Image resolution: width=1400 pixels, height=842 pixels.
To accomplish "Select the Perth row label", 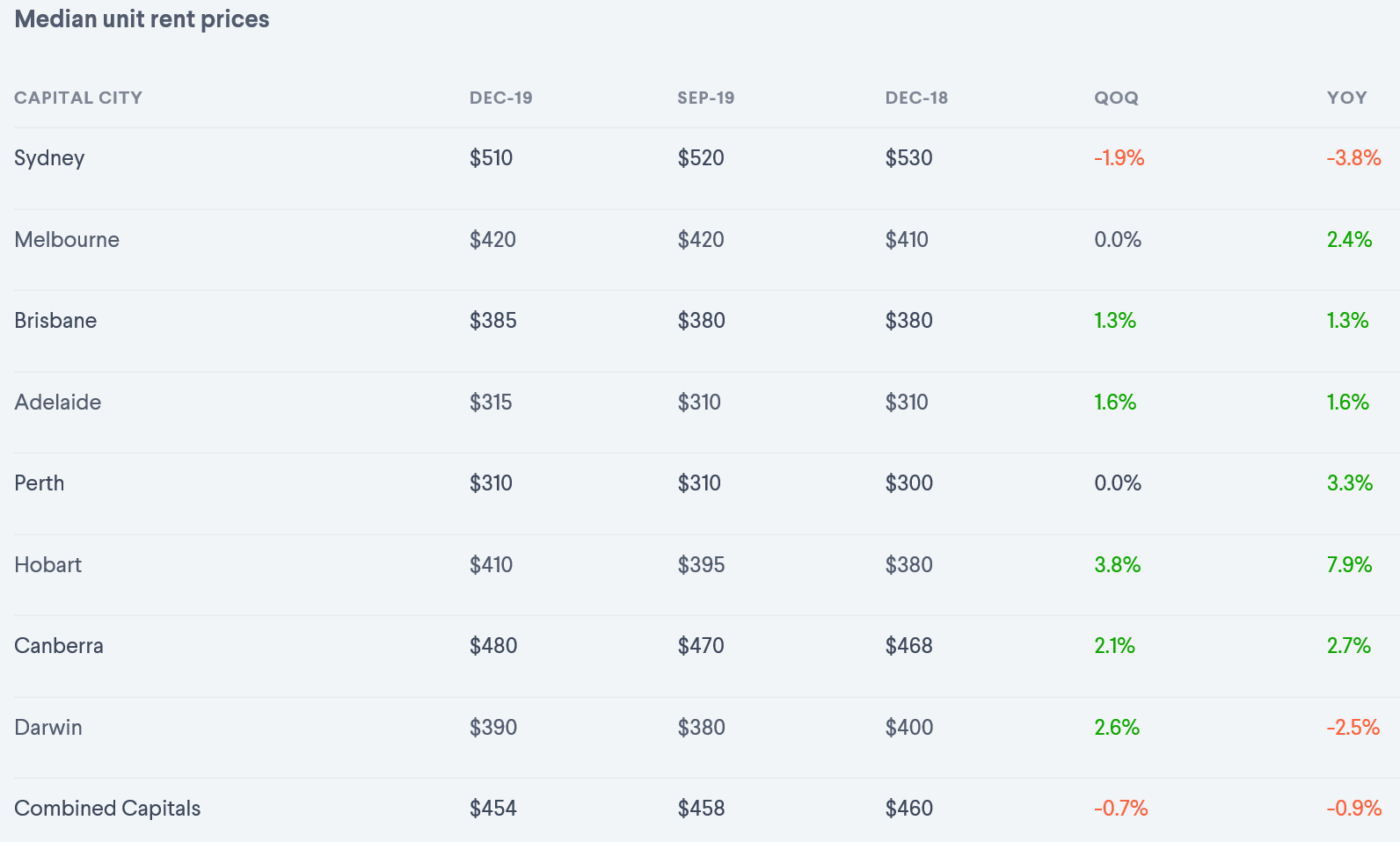I will tap(40, 483).
